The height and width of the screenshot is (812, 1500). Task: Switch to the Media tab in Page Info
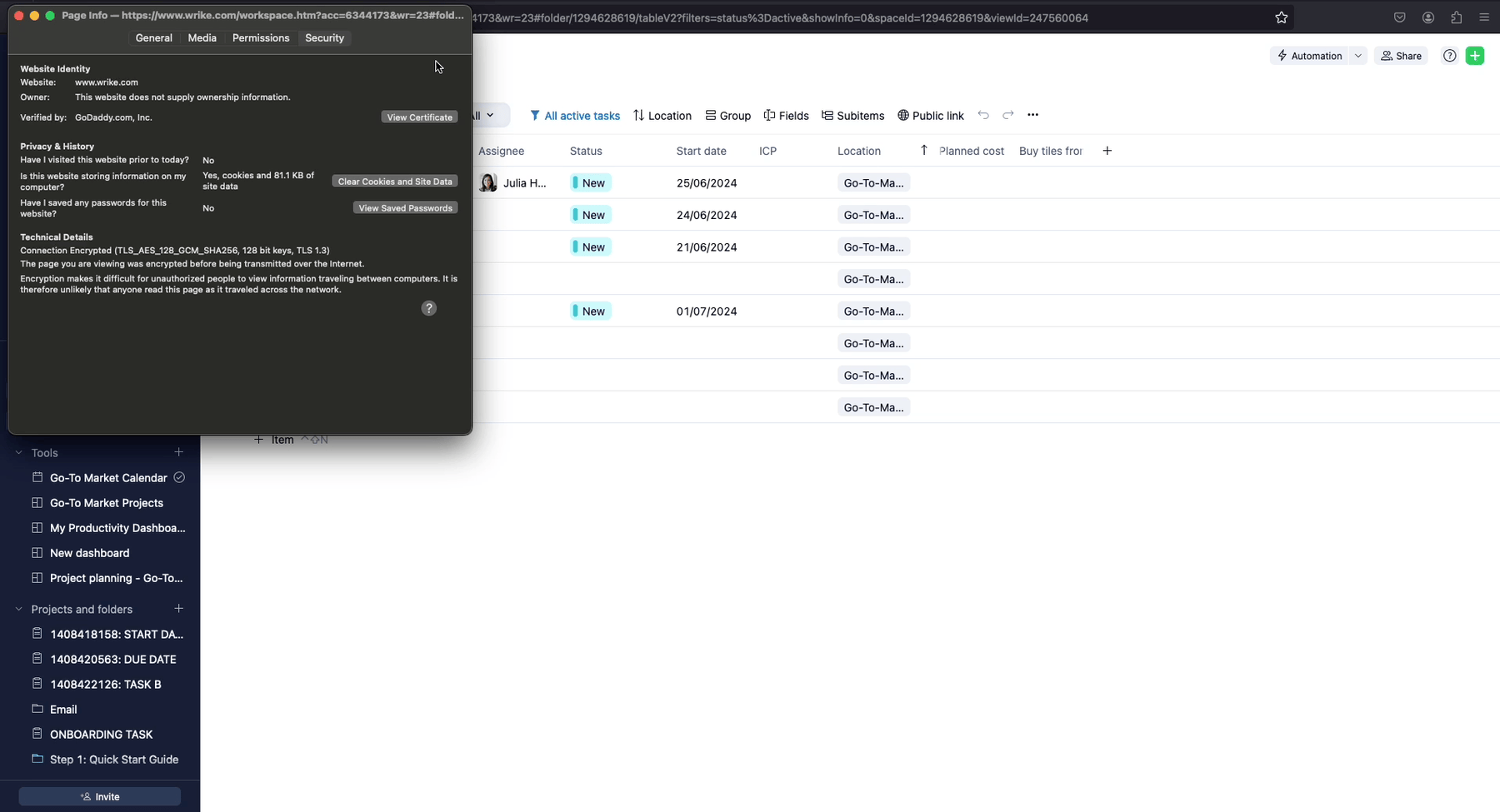tap(202, 38)
